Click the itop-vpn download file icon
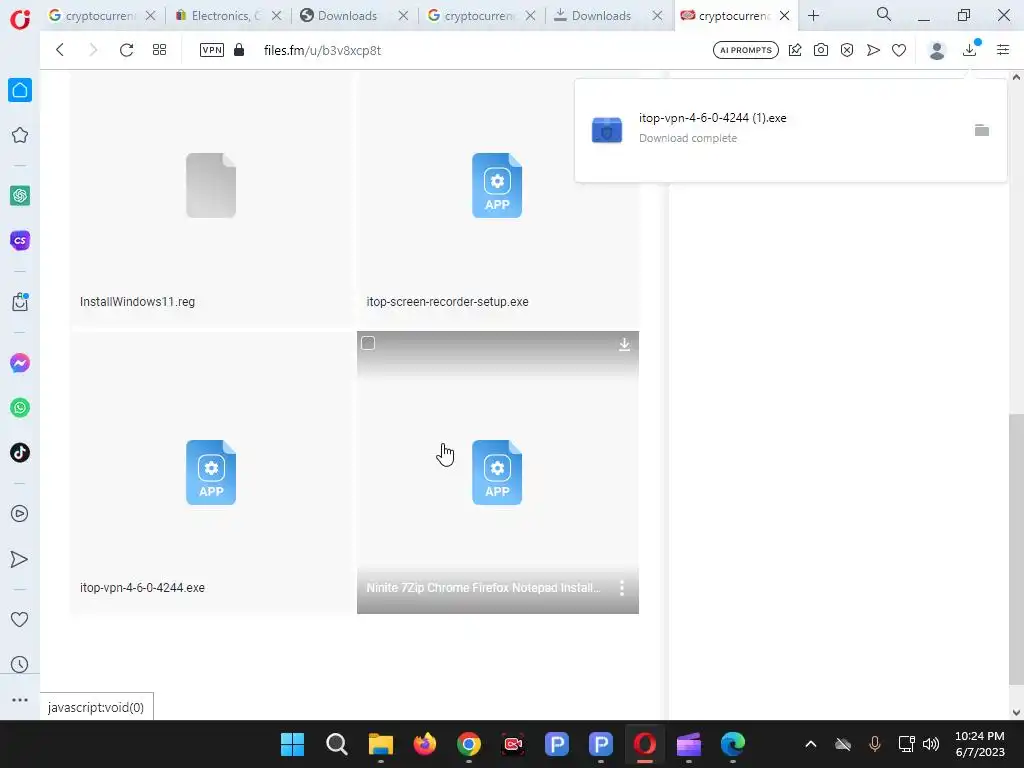 pyautogui.click(x=607, y=129)
